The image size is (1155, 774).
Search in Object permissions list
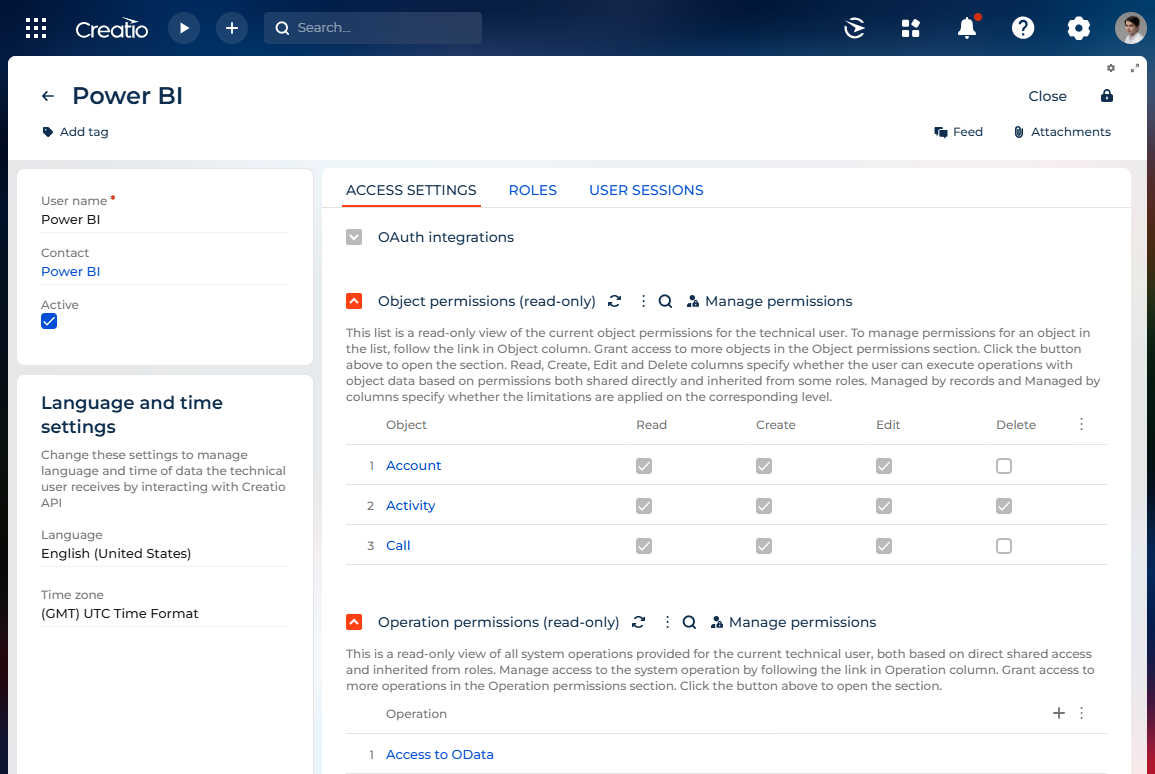coord(665,300)
